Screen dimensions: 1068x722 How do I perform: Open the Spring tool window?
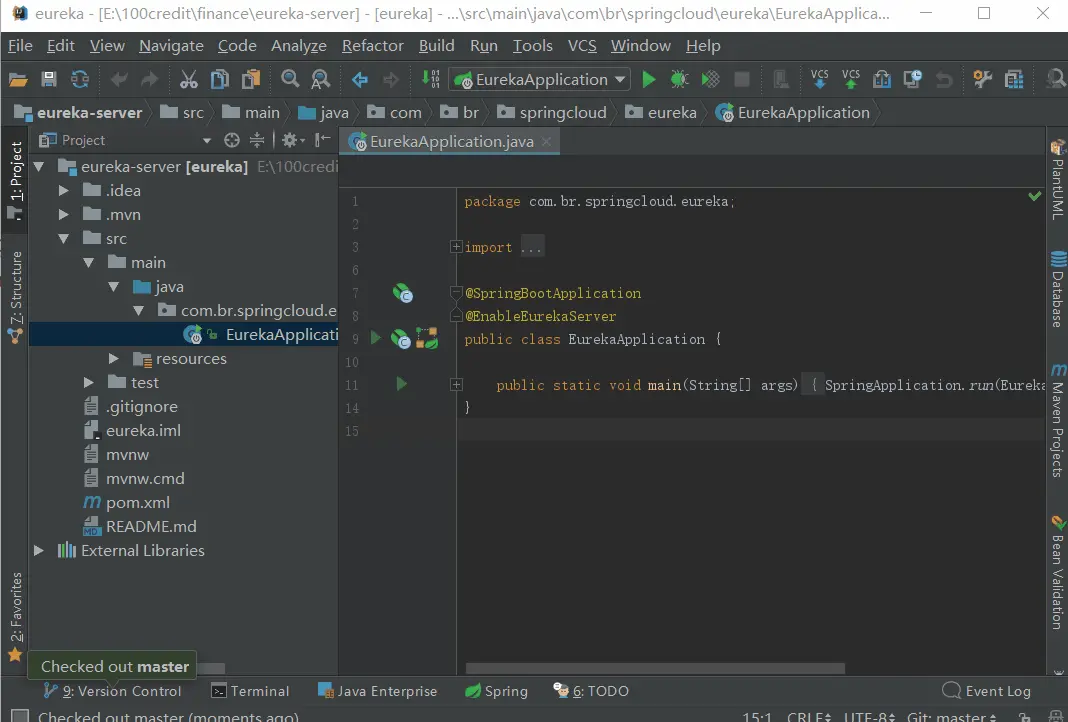point(497,691)
